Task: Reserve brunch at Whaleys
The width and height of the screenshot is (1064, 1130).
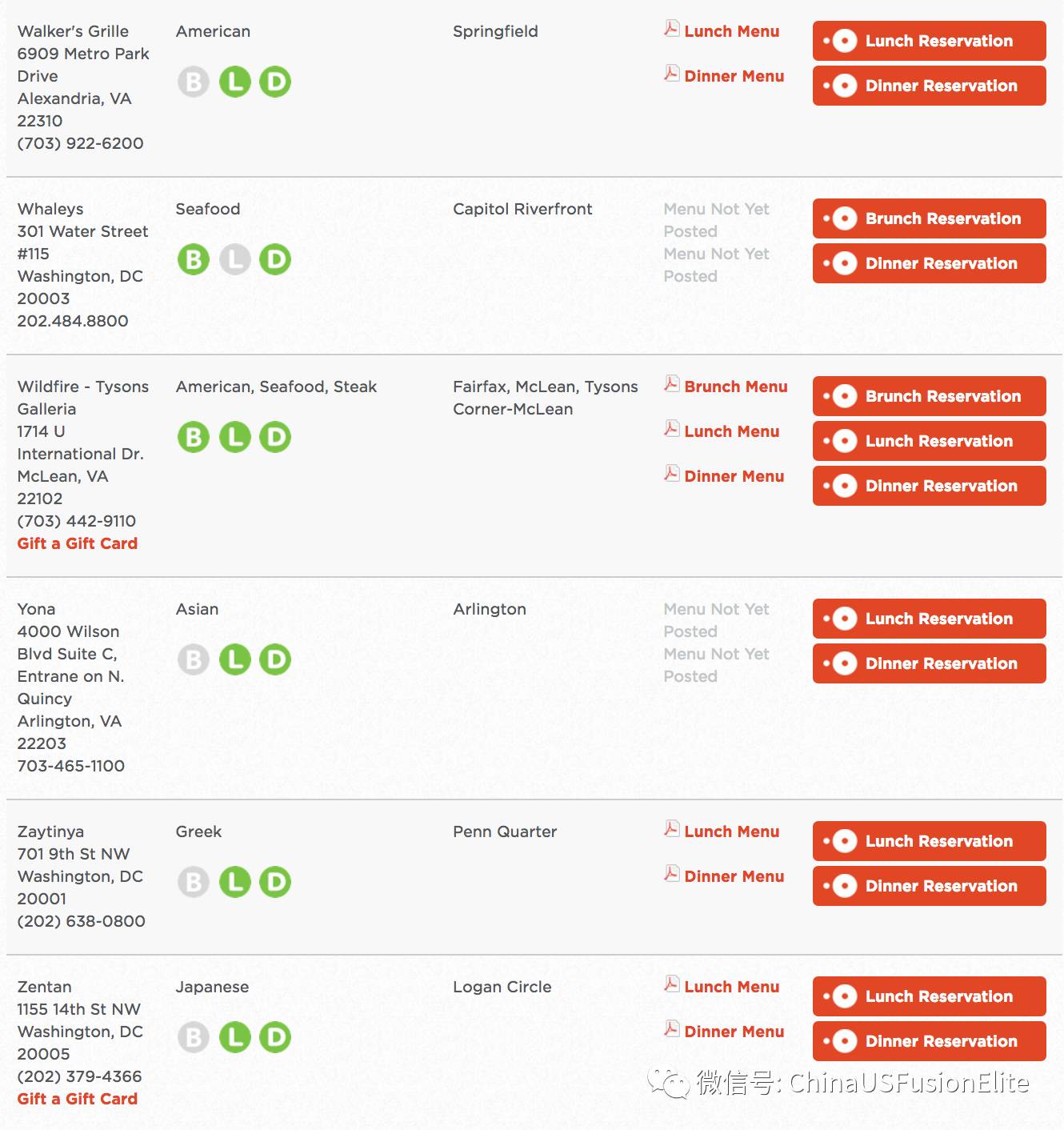Action: [930, 218]
